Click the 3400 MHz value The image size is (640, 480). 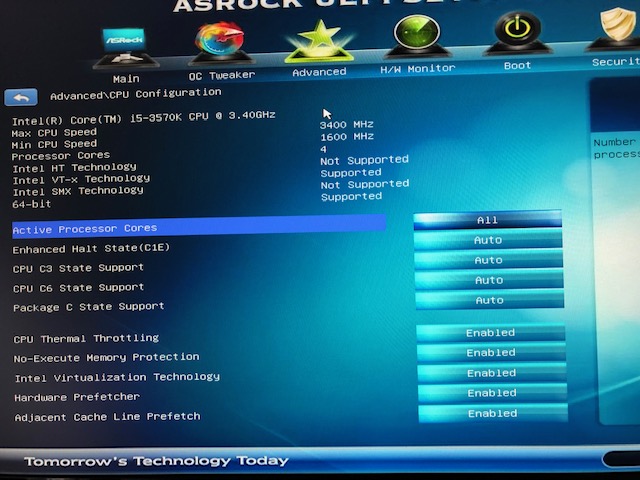347,124
